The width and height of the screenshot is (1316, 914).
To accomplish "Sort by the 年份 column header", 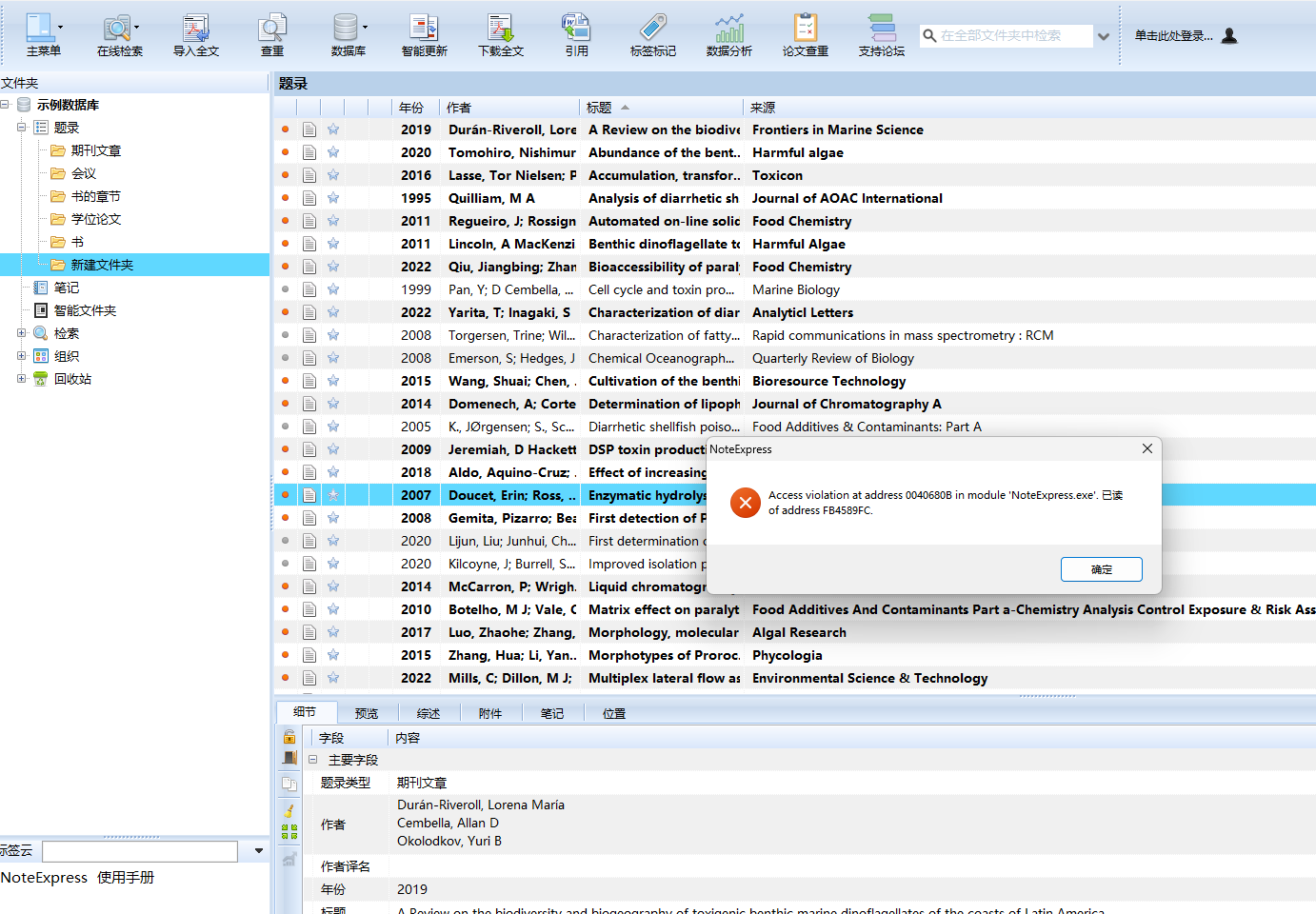I will point(416,108).
